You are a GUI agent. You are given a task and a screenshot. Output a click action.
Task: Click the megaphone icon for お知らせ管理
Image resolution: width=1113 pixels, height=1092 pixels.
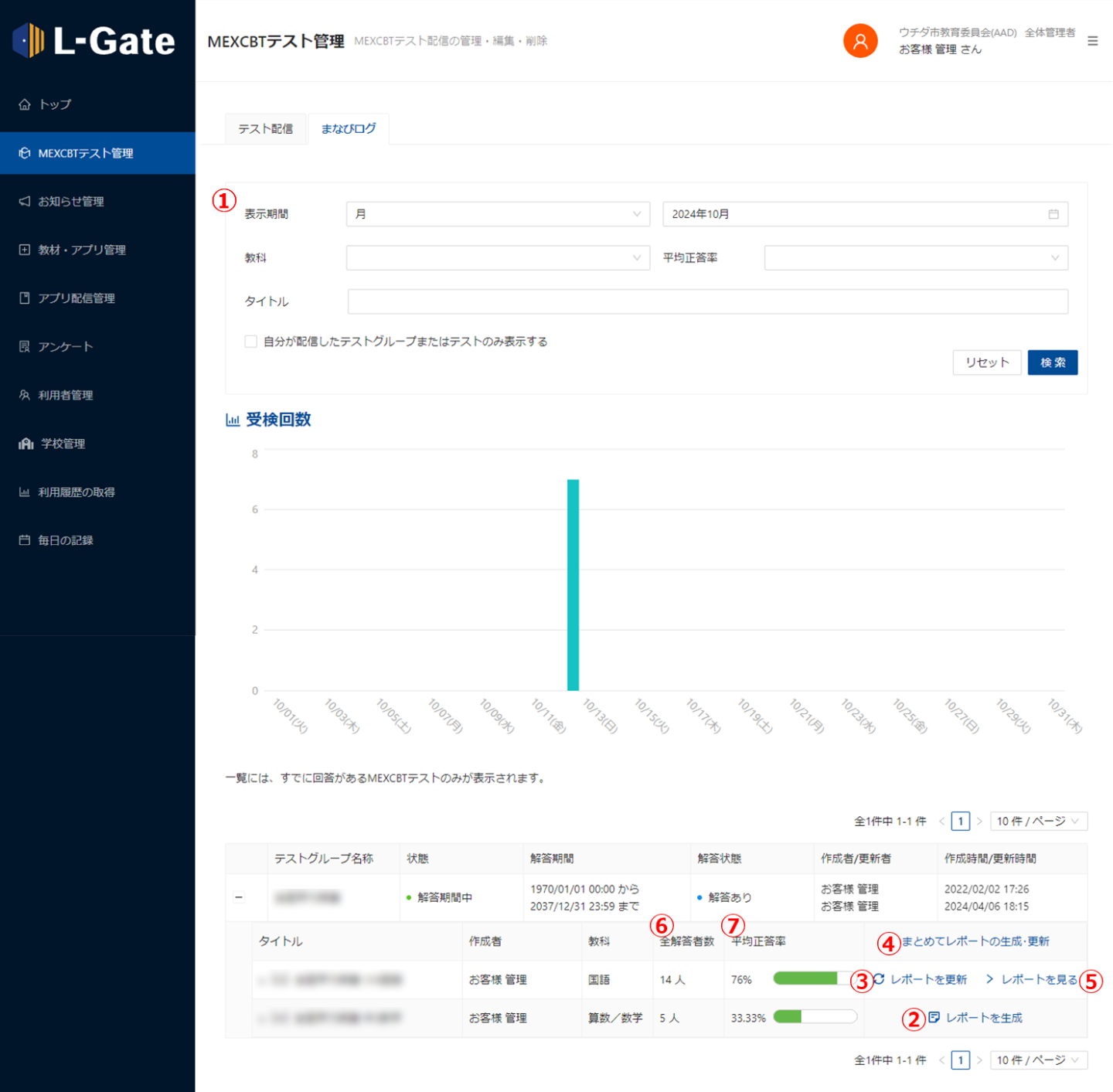[x=25, y=202]
